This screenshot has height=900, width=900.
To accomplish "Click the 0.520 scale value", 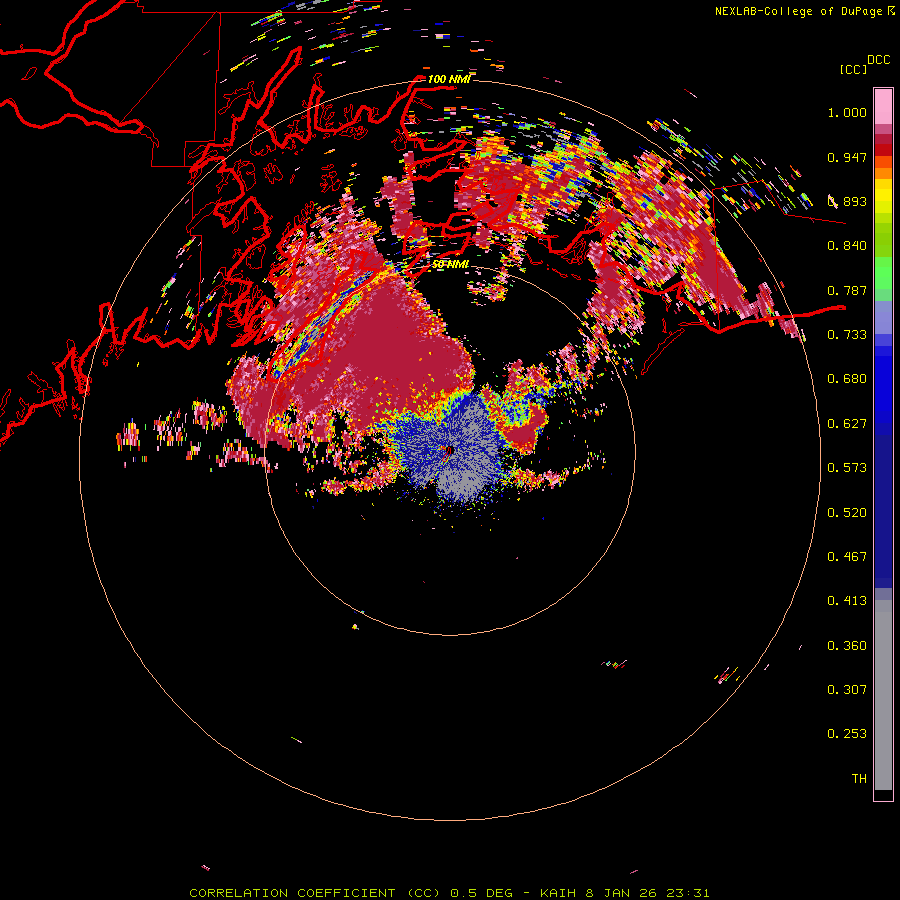I will (847, 513).
